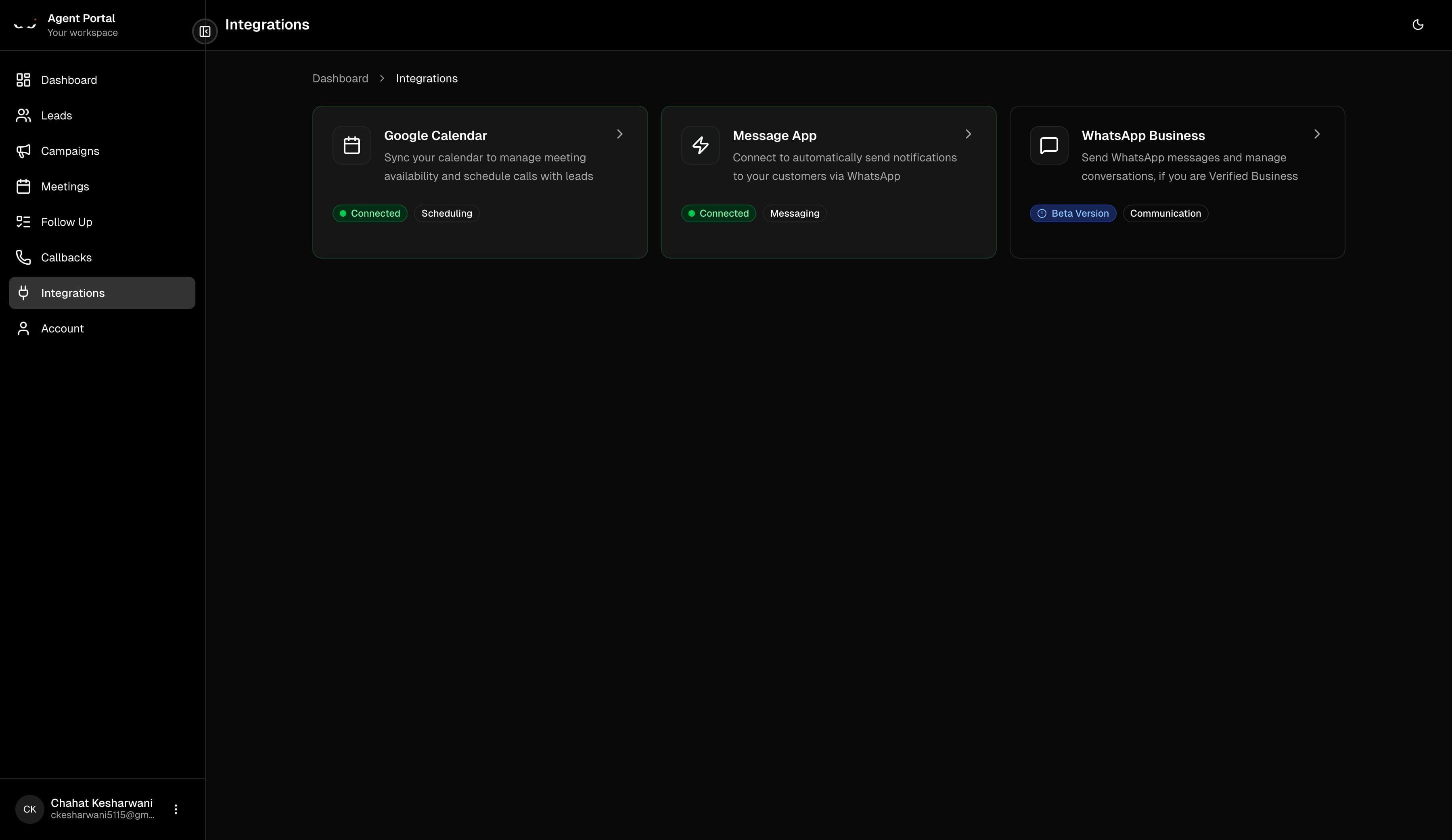Open the Account menu item
The width and height of the screenshot is (1452, 840).
point(62,328)
